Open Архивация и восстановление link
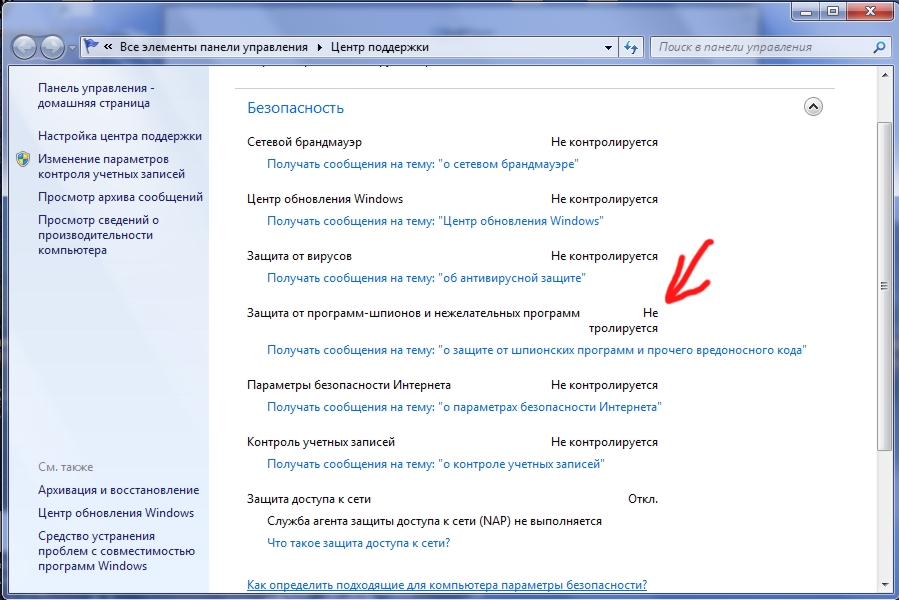The width and height of the screenshot is (899, 600). [119, 490]
